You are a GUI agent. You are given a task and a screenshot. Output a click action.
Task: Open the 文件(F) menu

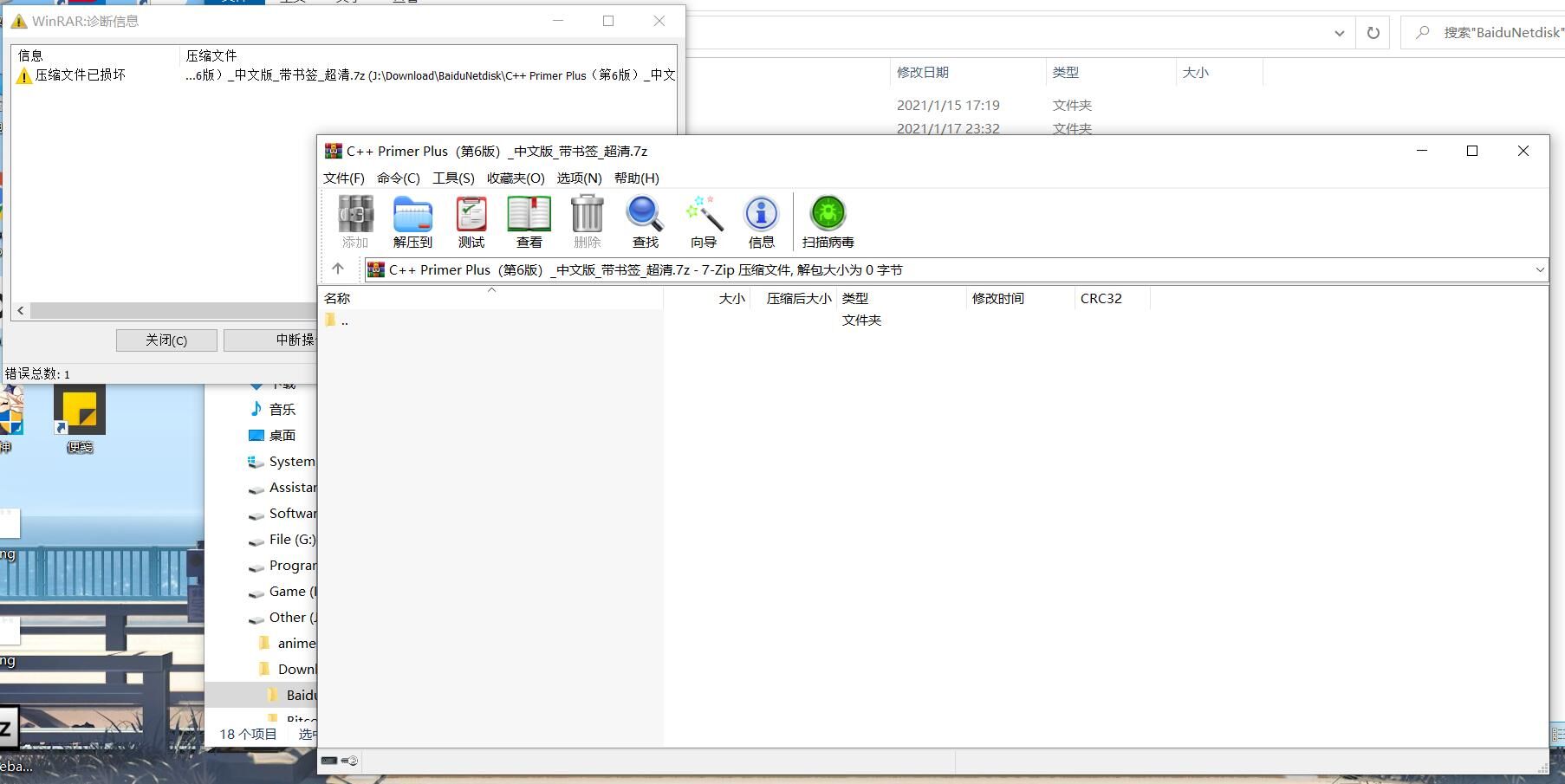pos(343,178)
